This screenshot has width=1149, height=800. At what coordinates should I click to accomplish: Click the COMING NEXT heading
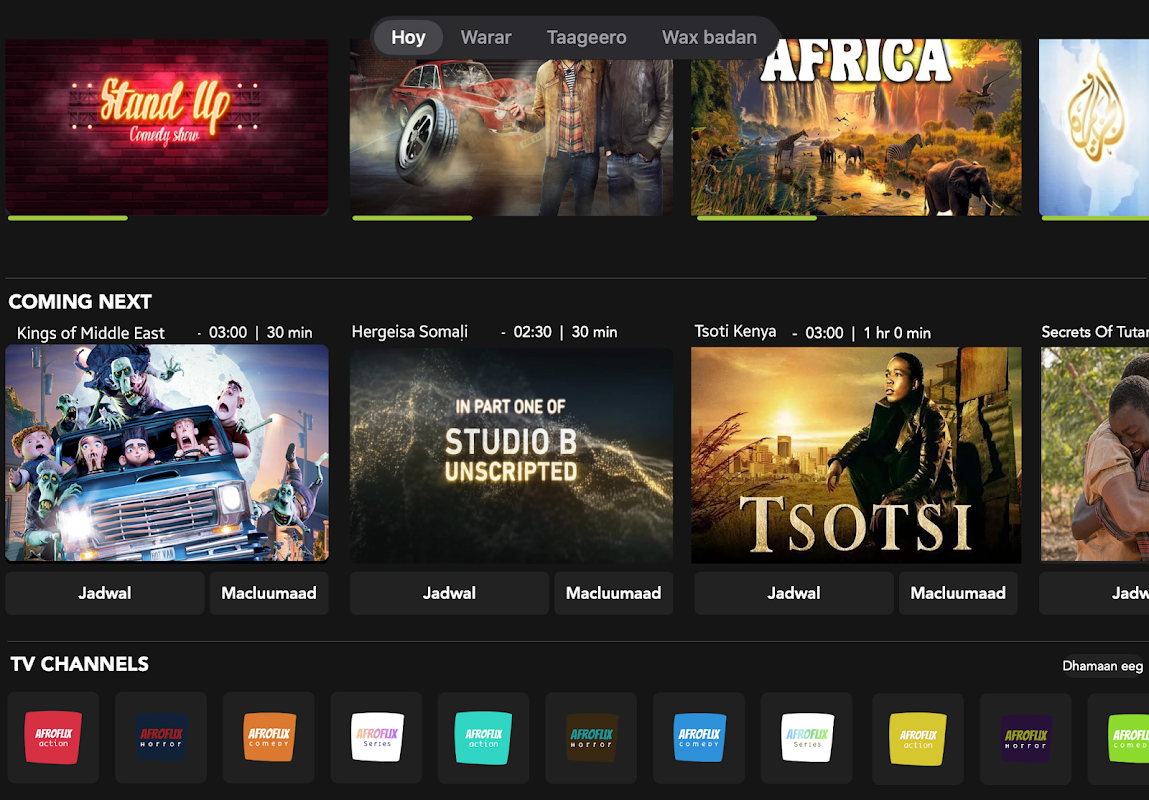coord(80,301)
